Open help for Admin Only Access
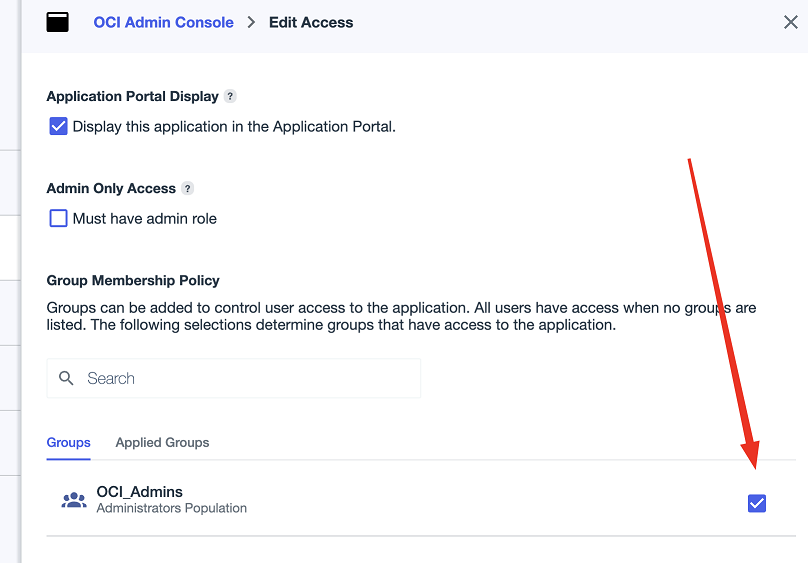Image resolution: width=808 pixels, height=563 pixels. 188,189
